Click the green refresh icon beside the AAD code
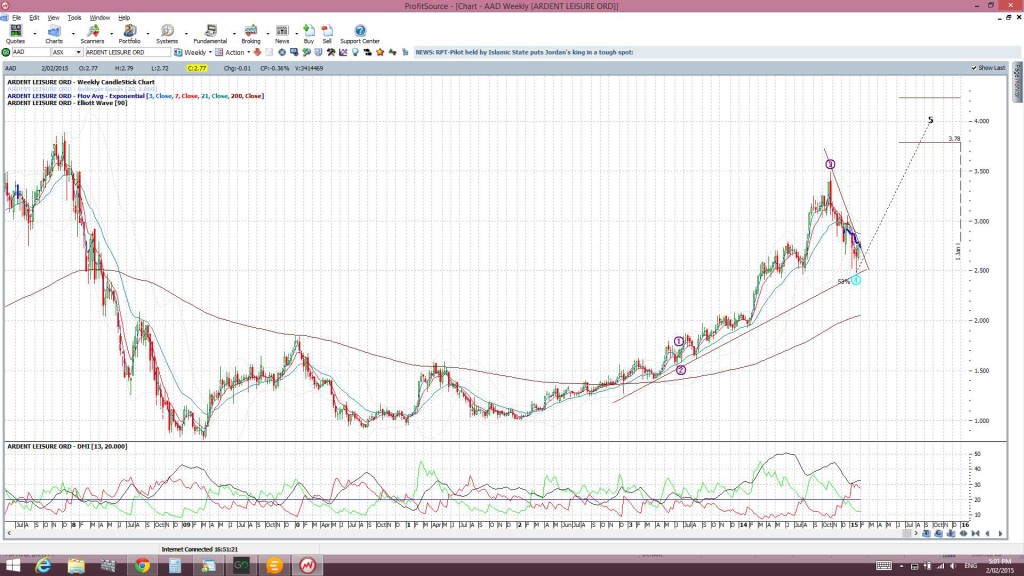This screenshot has height=576, width=1024. [6, 52]
